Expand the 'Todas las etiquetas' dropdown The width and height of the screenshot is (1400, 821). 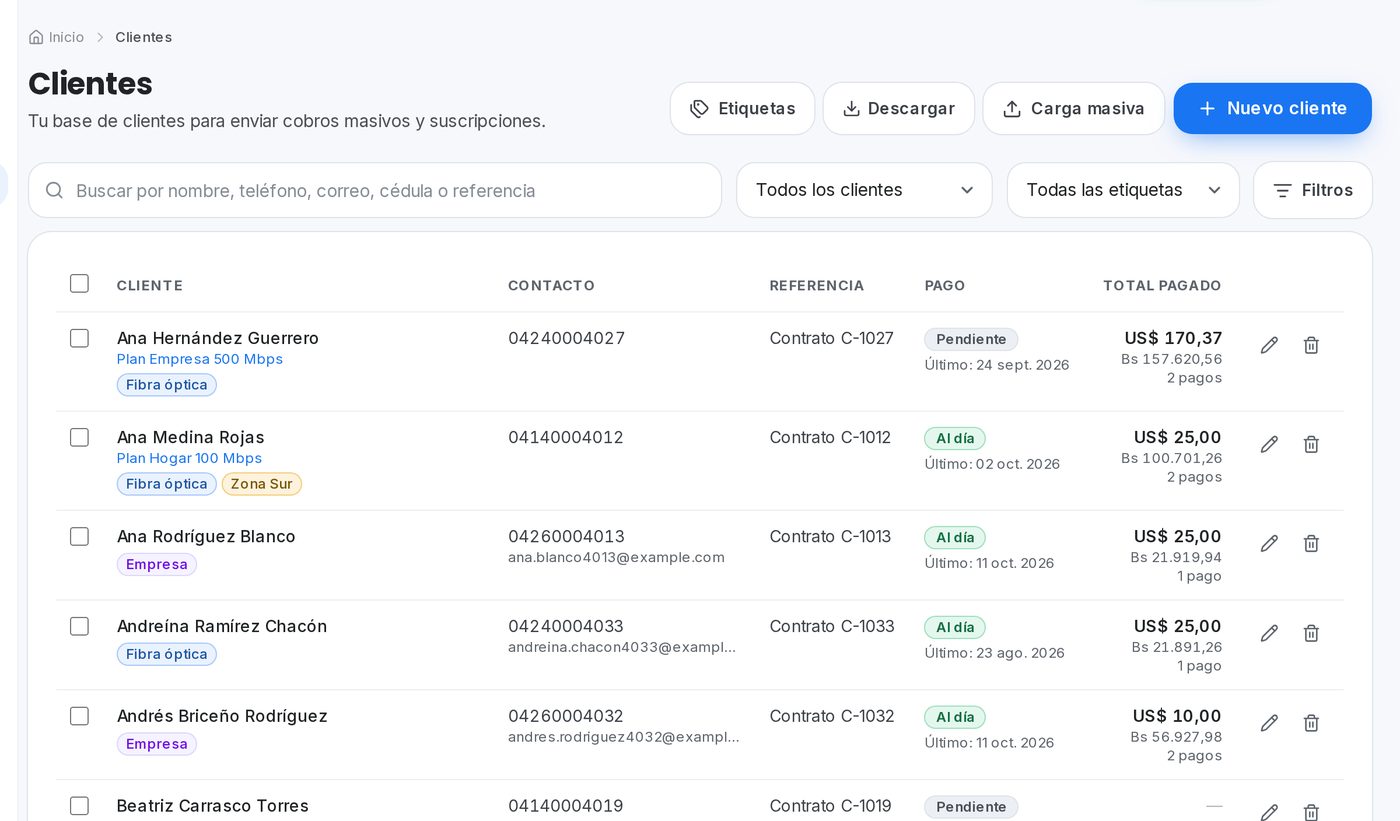click(1123, 190)
